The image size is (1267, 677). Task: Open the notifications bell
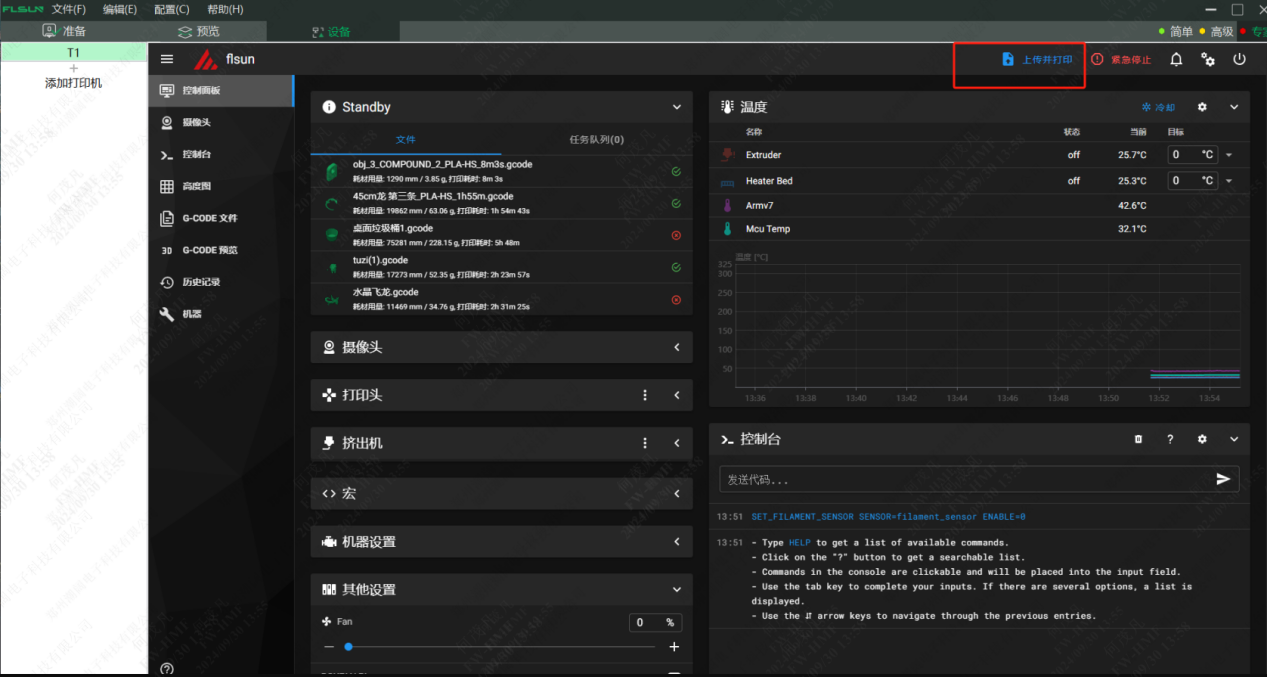coord(1176,60)
